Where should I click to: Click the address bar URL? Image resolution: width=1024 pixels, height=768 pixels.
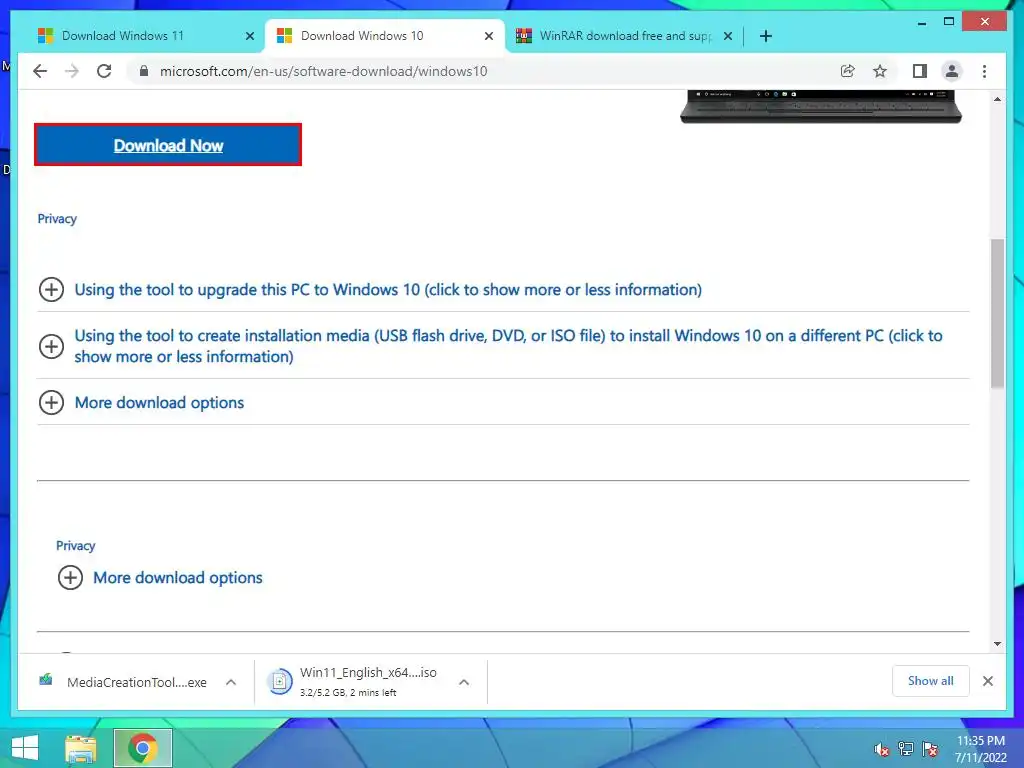pos(323,71)
